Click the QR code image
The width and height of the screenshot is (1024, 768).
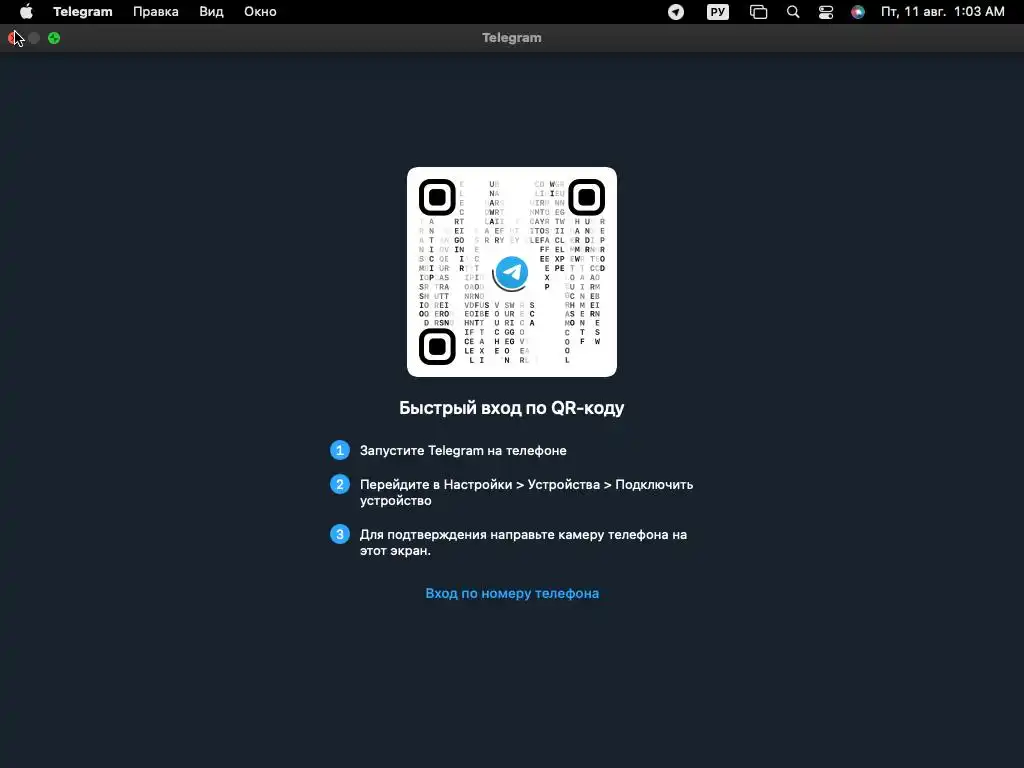tap(512, 272)
